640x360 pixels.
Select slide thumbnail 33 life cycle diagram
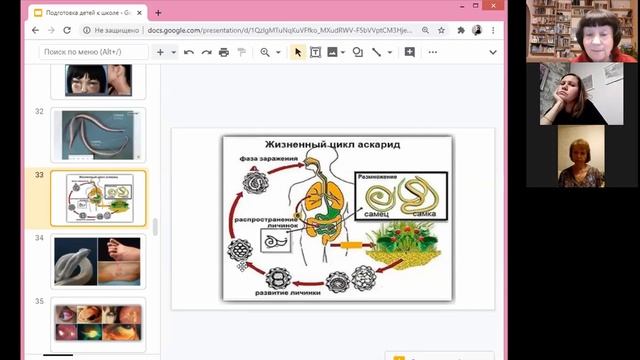point(98,198)
